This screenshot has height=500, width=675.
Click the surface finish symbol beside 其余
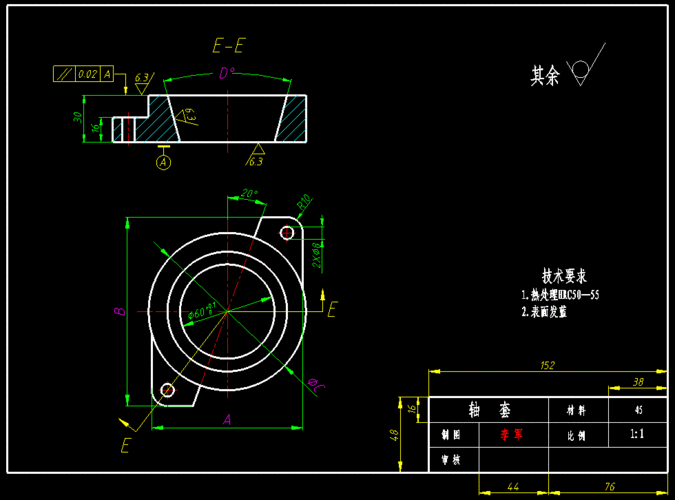click(x=578, y=74)
